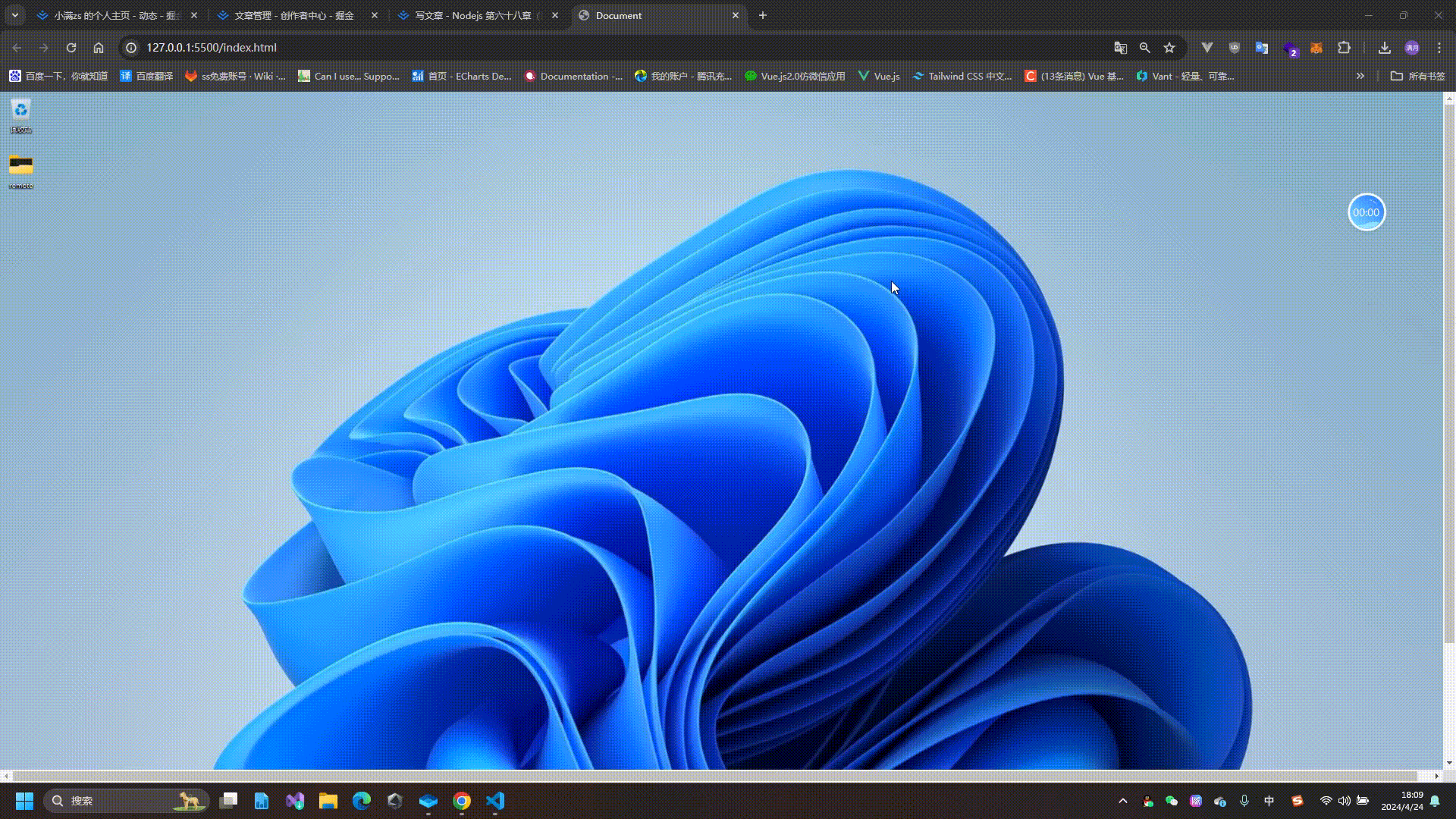Open the 所有书签 folder
Viewport: 1456px width, 819px height.
point(1418,76)
